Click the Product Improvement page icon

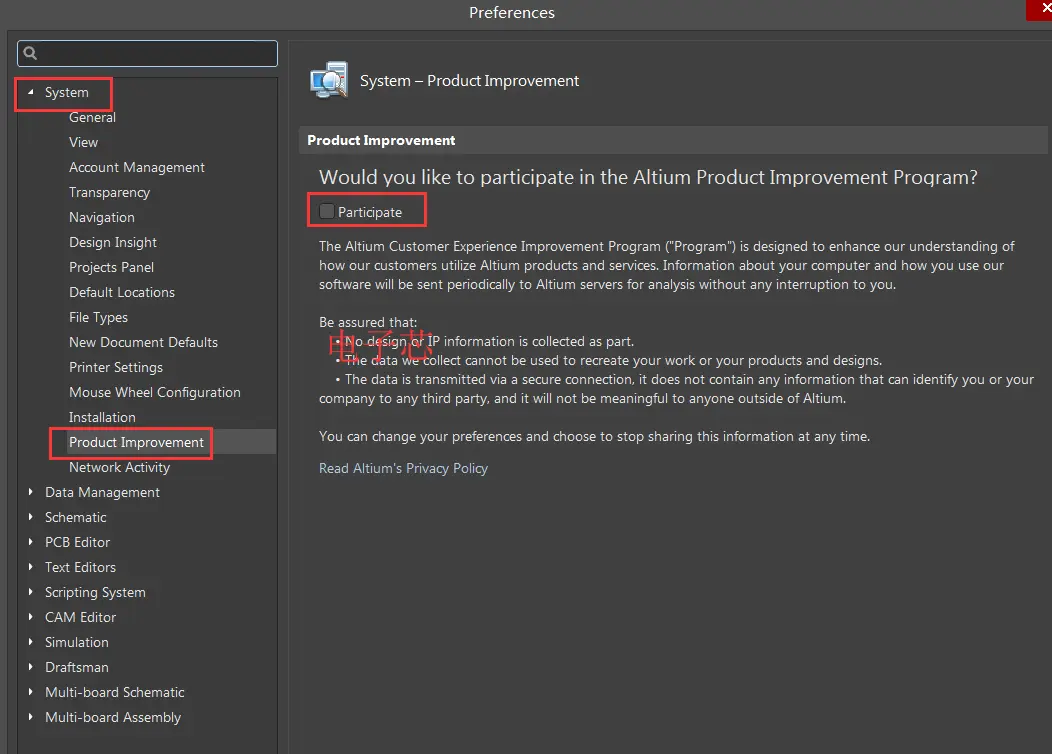tap(329, 80)
